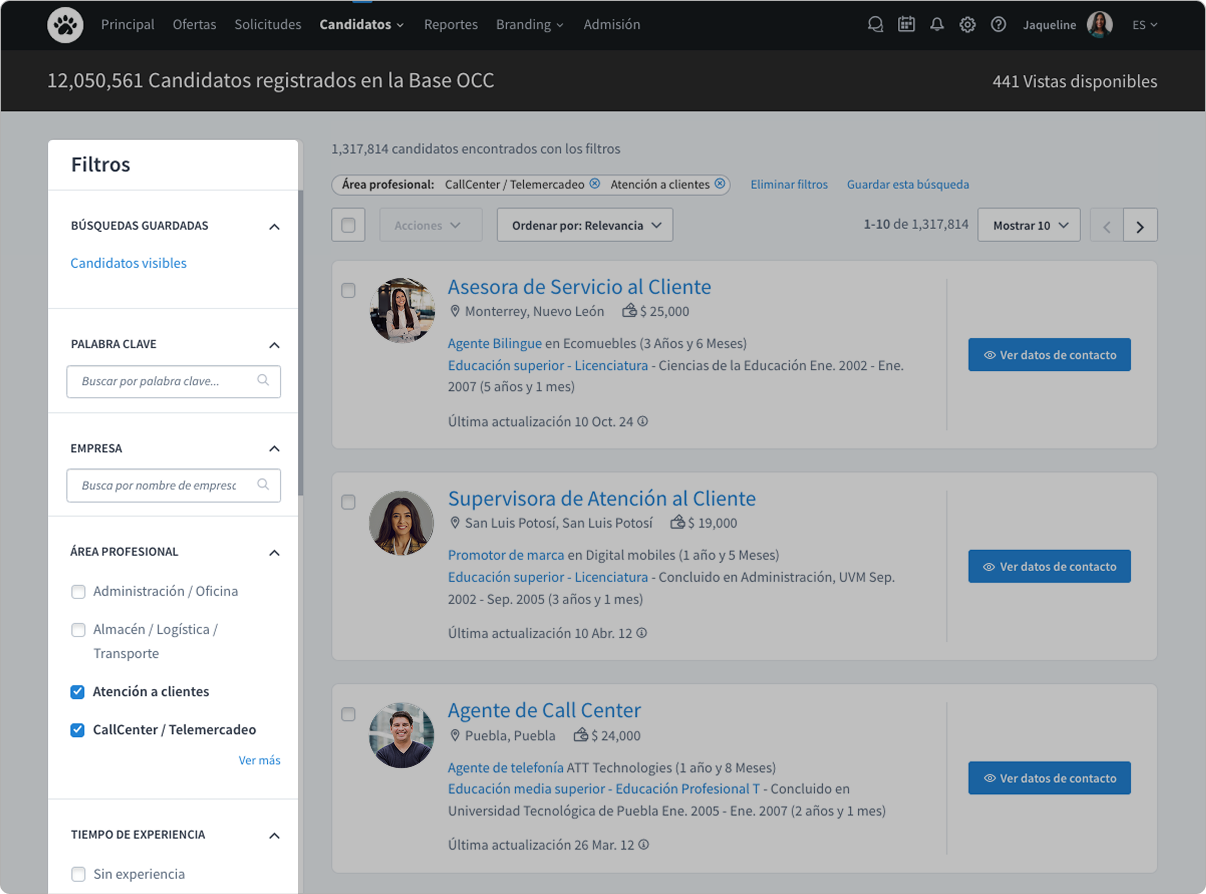The width and height of the screenshot is (1206, 894).
Task: Go to the Reportes tab
Action: [x=450, y=25]
